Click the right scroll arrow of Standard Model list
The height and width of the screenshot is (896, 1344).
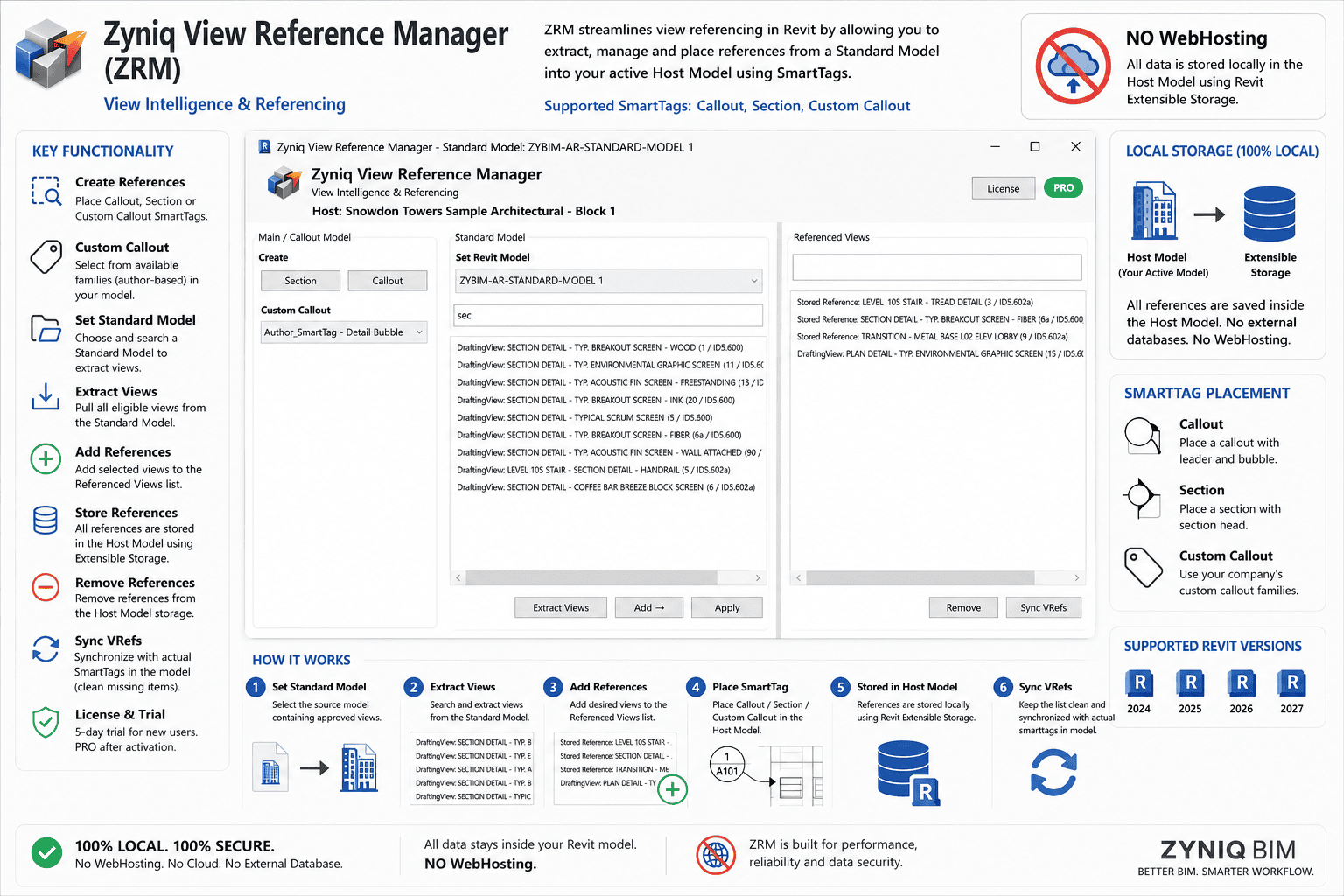tap(758, 577)
